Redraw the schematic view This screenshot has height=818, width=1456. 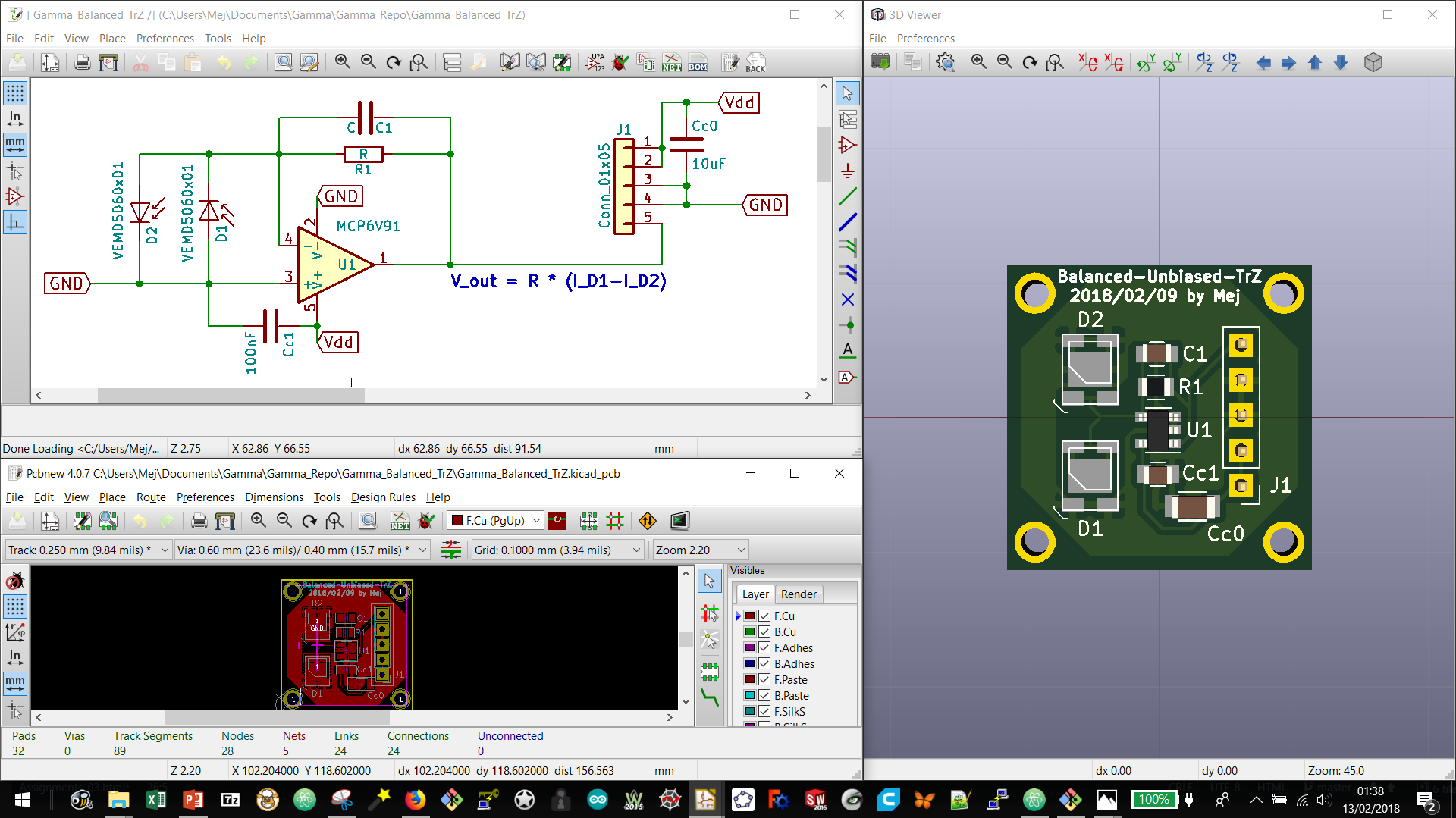coord(394,63)
